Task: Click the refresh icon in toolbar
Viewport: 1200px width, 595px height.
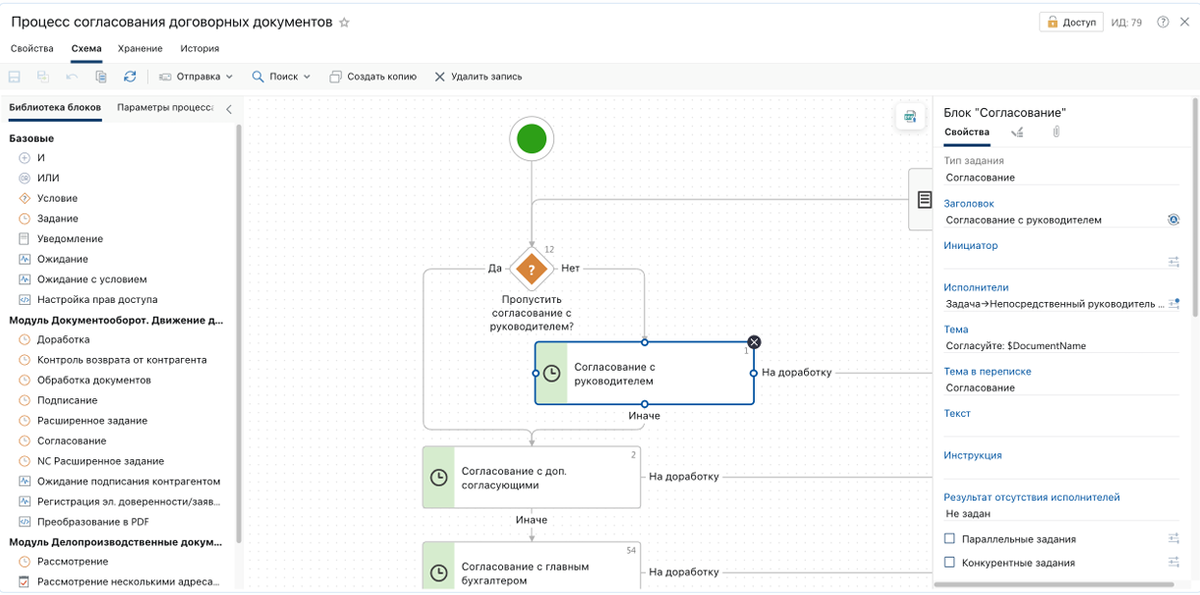Action: pyautogui.click(x=130, y=76)
